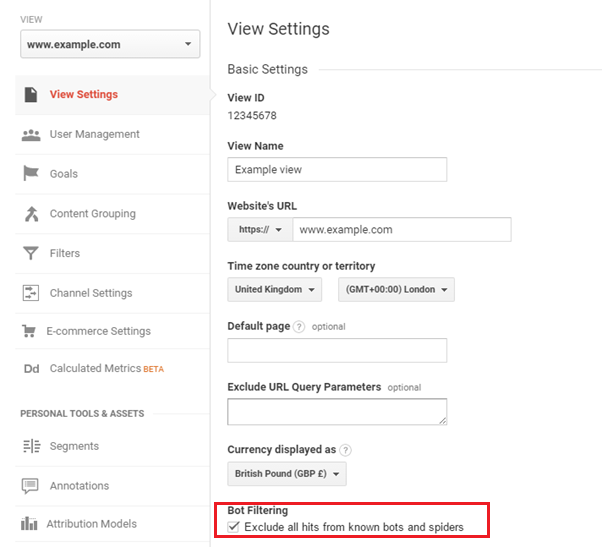Click the Filters funnel icon
Image resolution: width=602 pixels, height=547 pixels.
click(x=30, y=254)
